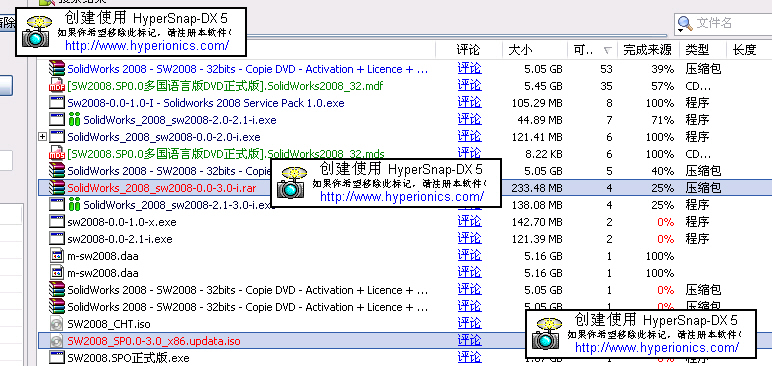
Task: Click the 71% completed-sources value
Action: click(662, 120)
